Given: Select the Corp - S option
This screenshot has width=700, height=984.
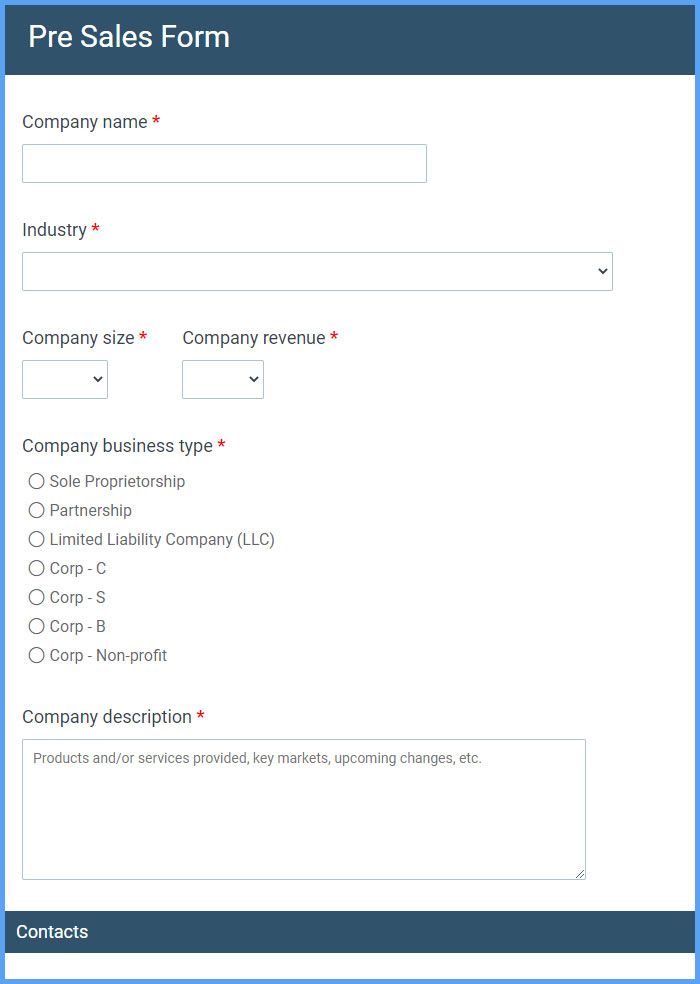Looking at the screenshot, I should (x=36, y=597).
